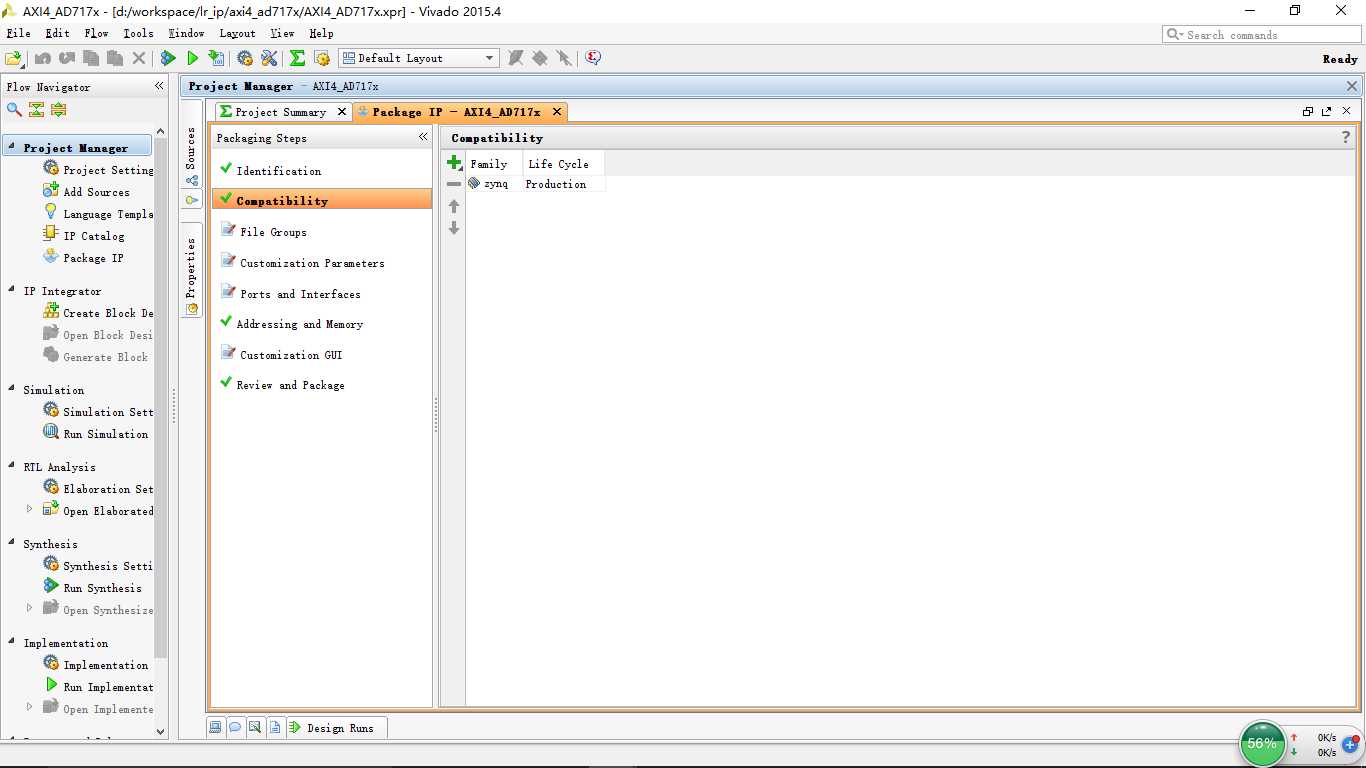Click Run Simulation in Flow Navigator
Viewport: 1366px width, 768px height.
point(105,433)
